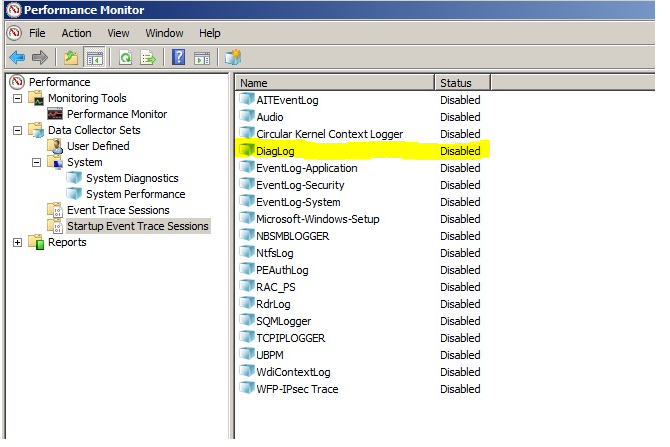This screenshot has width=670, height=447.
Task: Open Help via blue question mark icon
Action: [x=179, y=57]
